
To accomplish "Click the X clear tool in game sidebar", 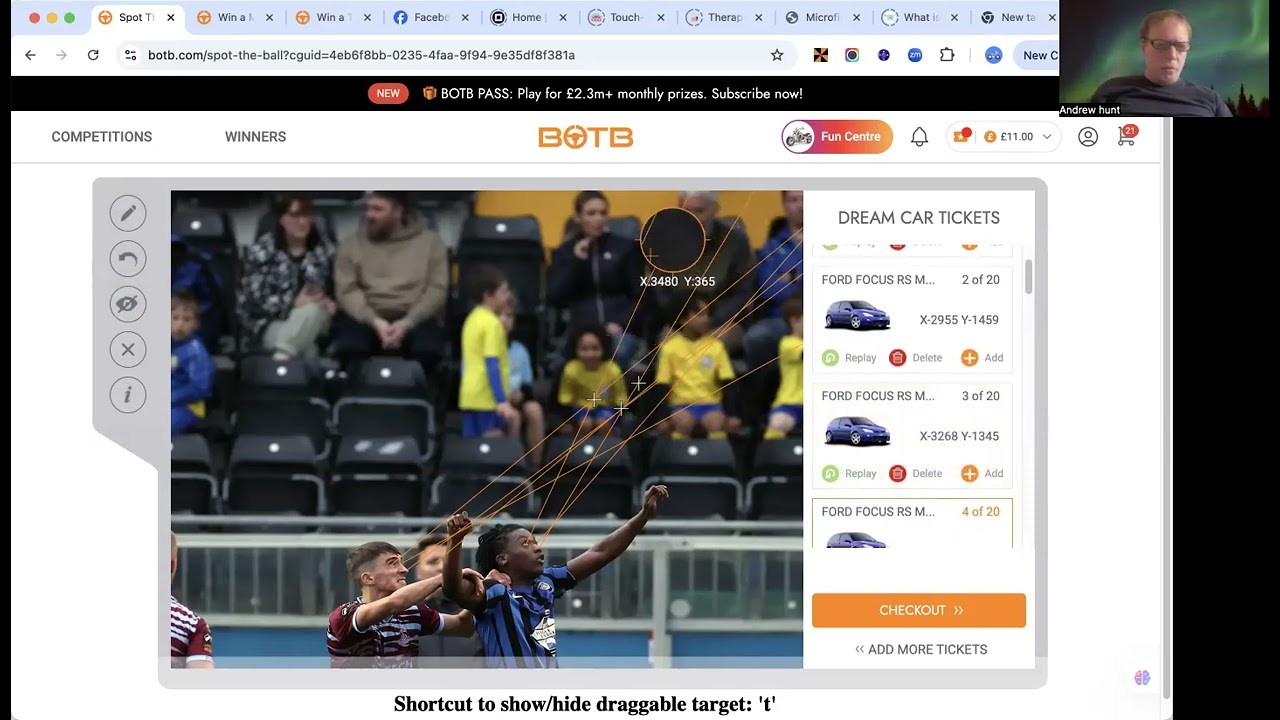I will (x=128, y=349).
